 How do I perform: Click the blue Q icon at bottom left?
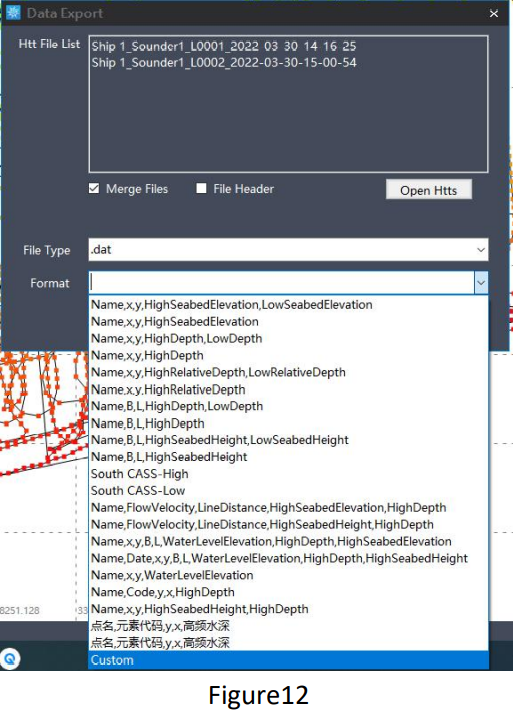[10, 659]
